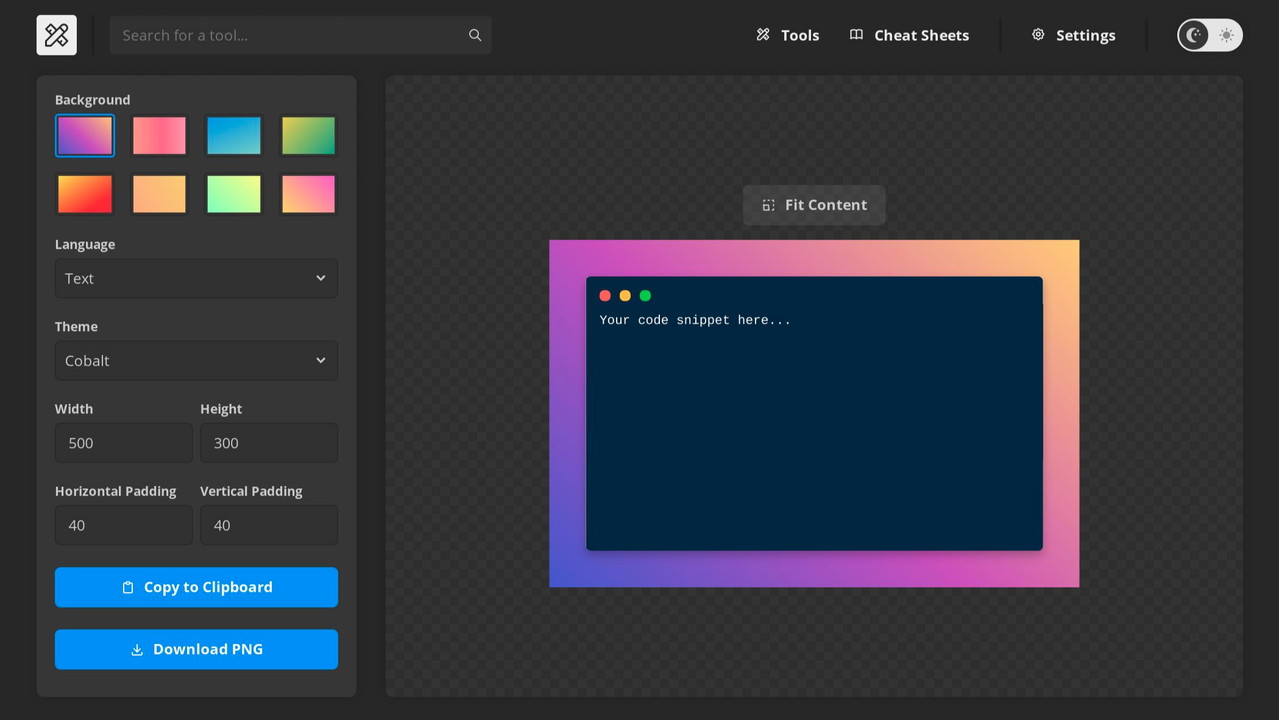Toggle the dark/light theme switch

tap(1210, 35)
